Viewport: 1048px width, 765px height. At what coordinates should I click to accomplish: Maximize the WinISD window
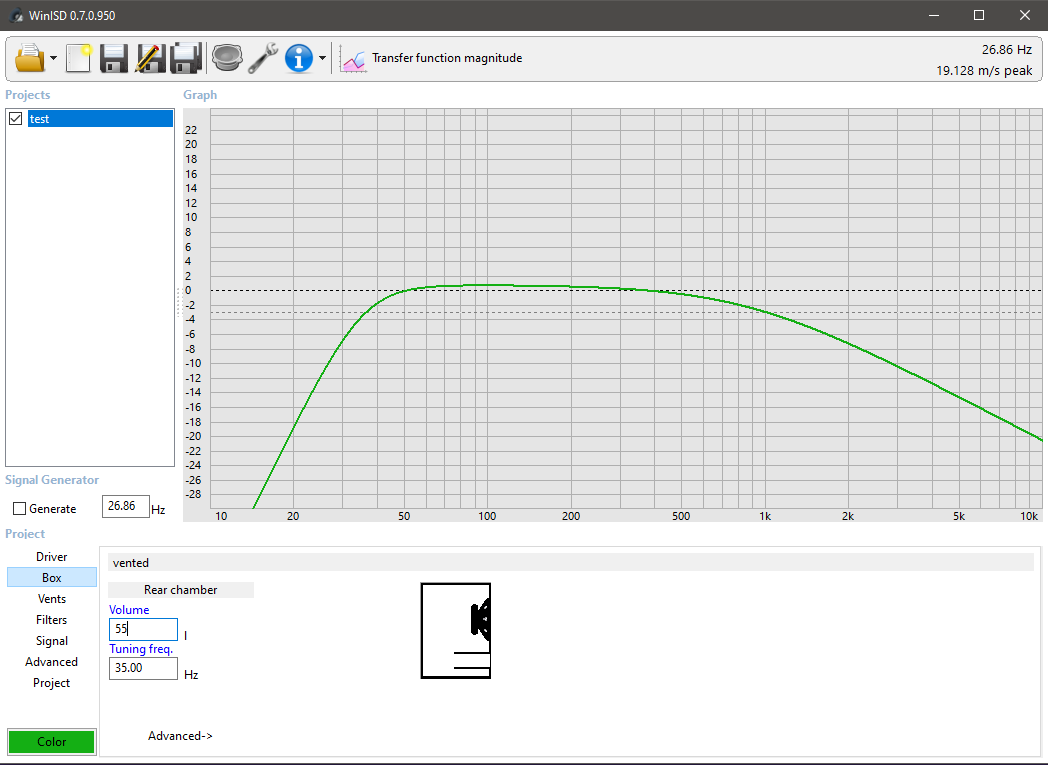pos(979,15)
